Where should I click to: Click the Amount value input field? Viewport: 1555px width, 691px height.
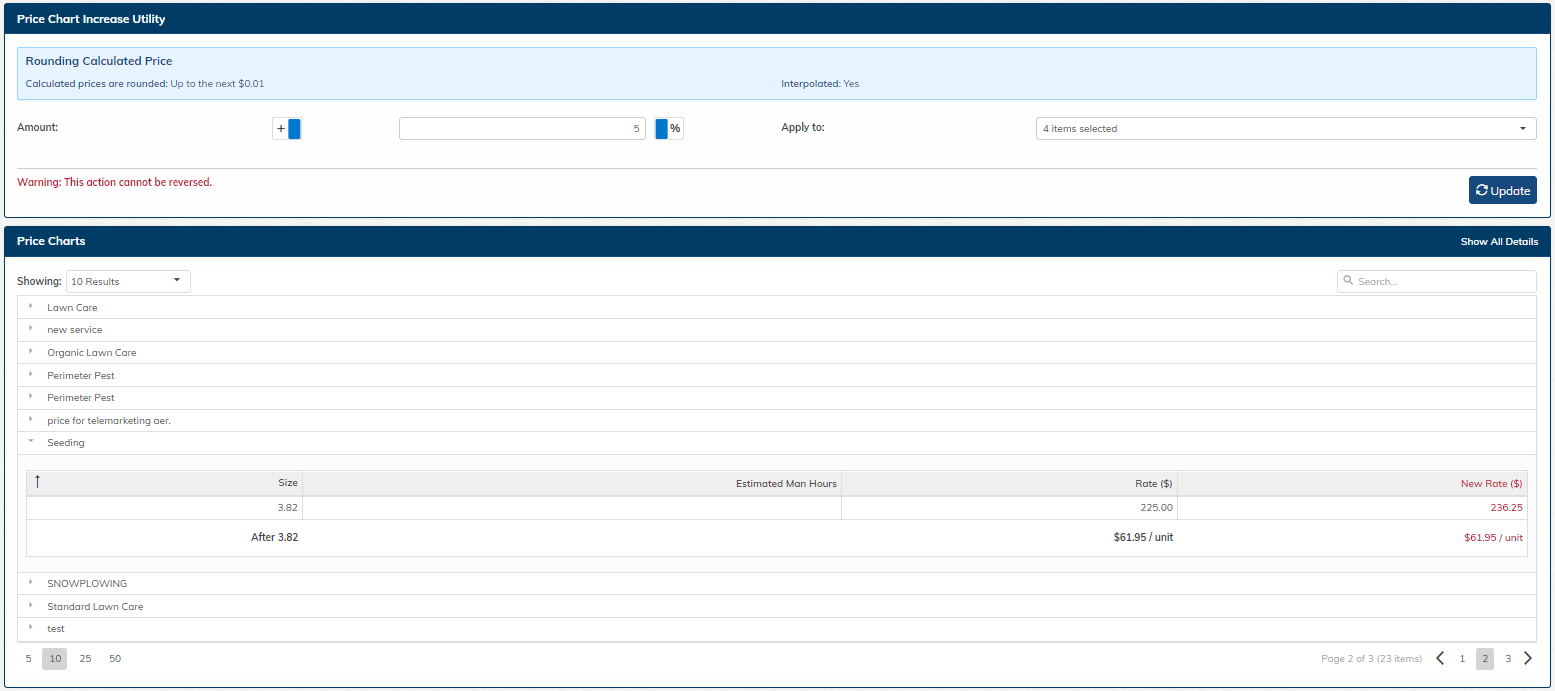(521, 129)
